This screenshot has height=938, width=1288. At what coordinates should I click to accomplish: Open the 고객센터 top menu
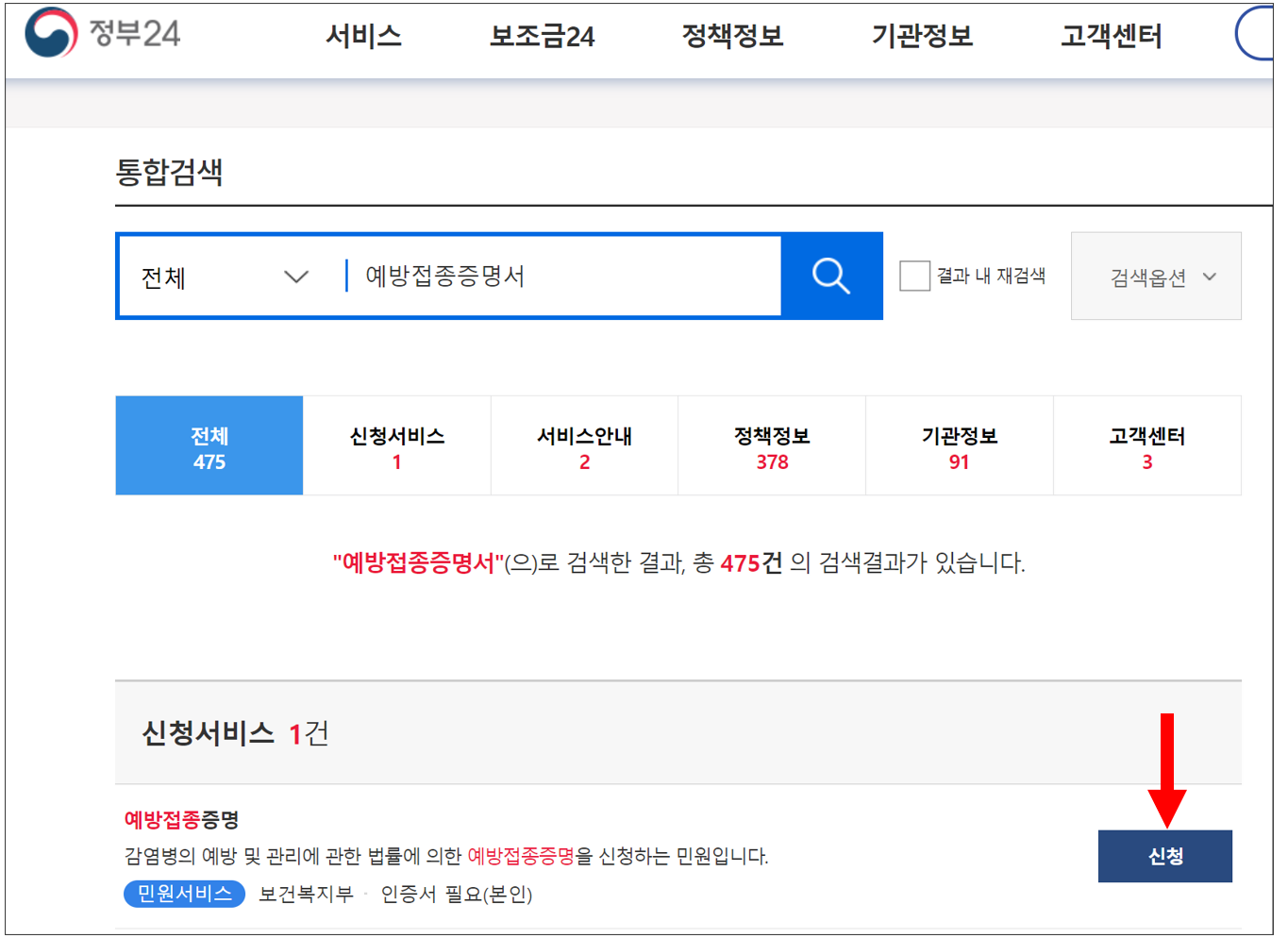click(1112, 36)
